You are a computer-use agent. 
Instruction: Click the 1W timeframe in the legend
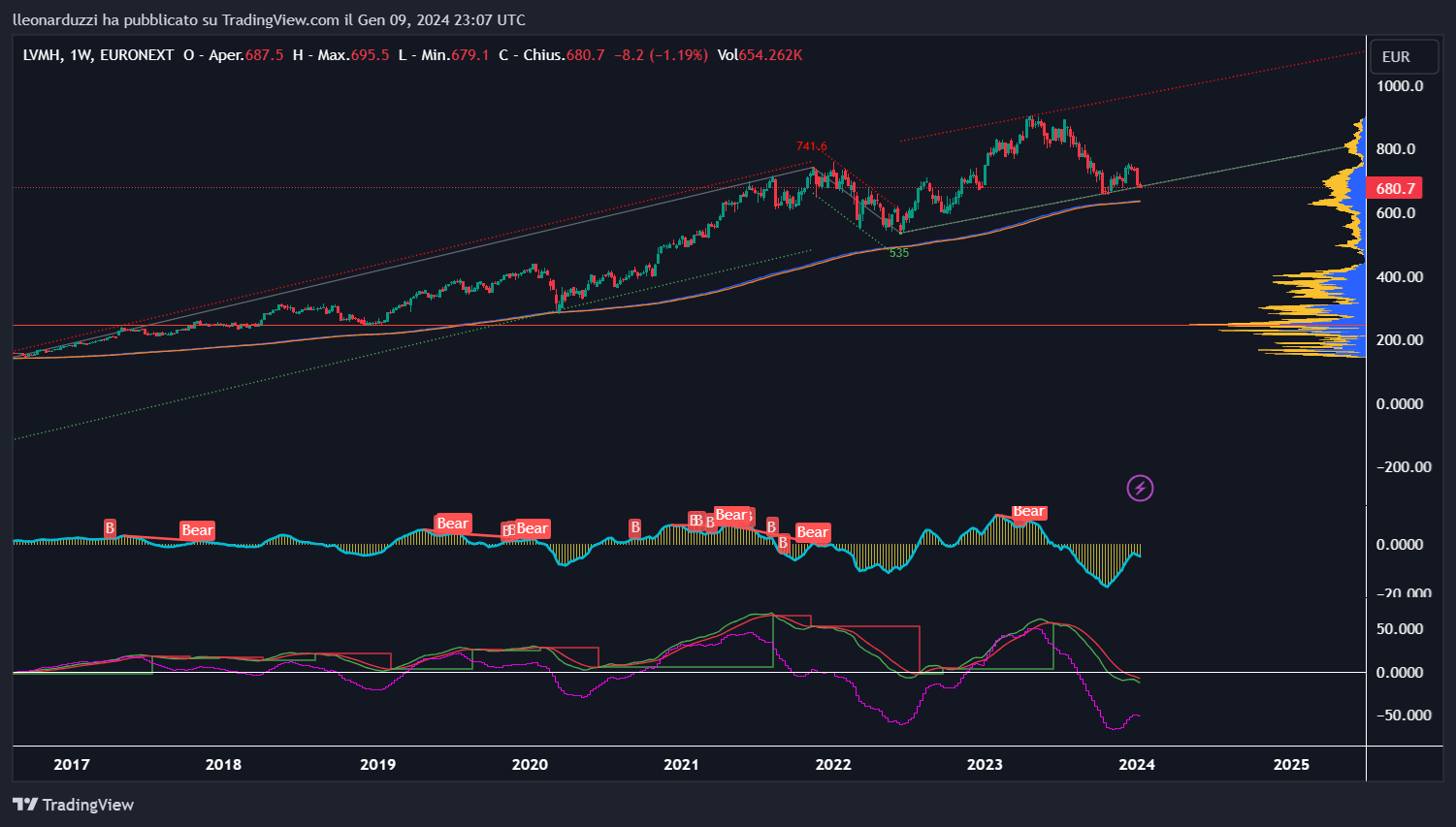[x=81, y=55]
